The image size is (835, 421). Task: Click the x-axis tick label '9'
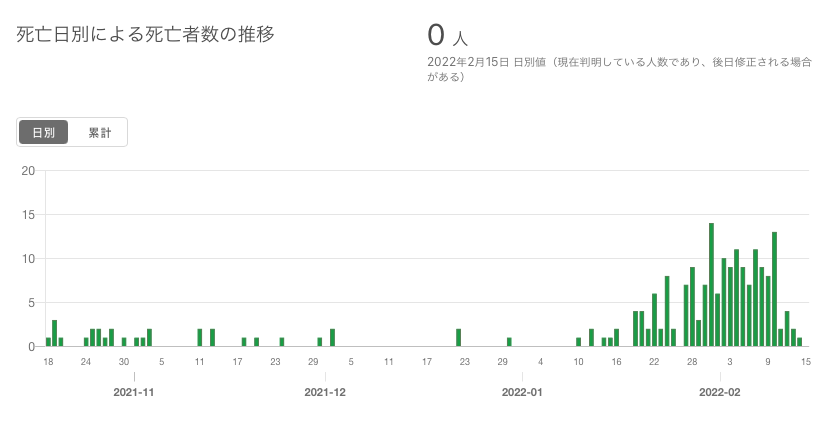768,362
